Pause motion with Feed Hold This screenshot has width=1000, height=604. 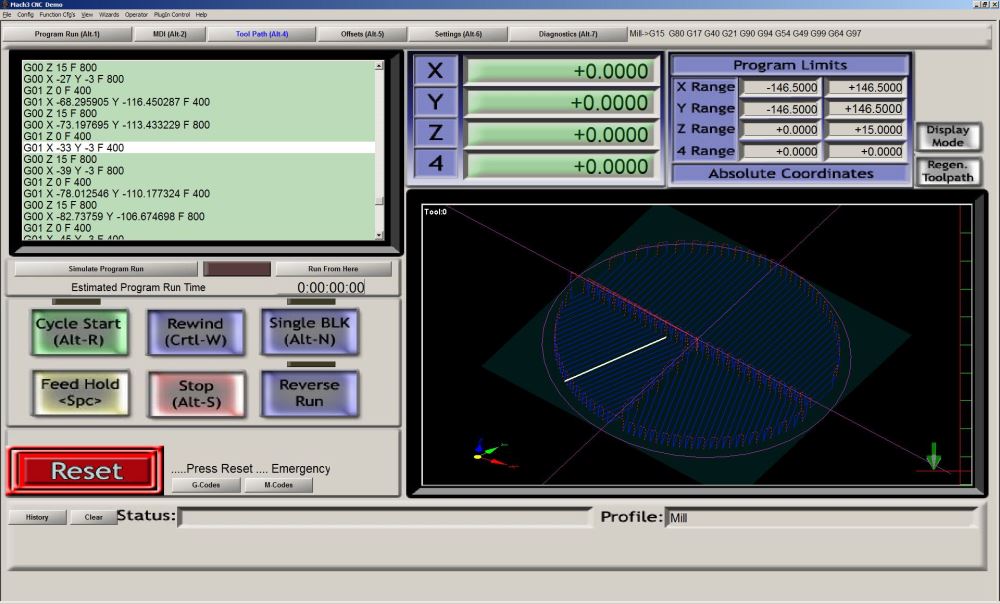tap(80, 393)
